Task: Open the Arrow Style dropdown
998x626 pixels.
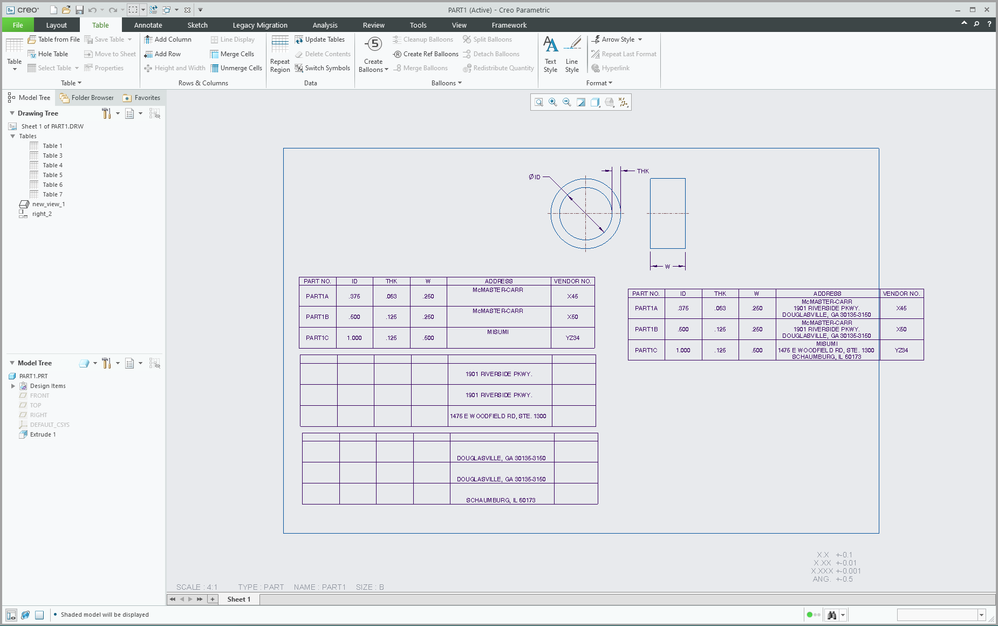Action: pyautogui.click(x=620, y=39)
